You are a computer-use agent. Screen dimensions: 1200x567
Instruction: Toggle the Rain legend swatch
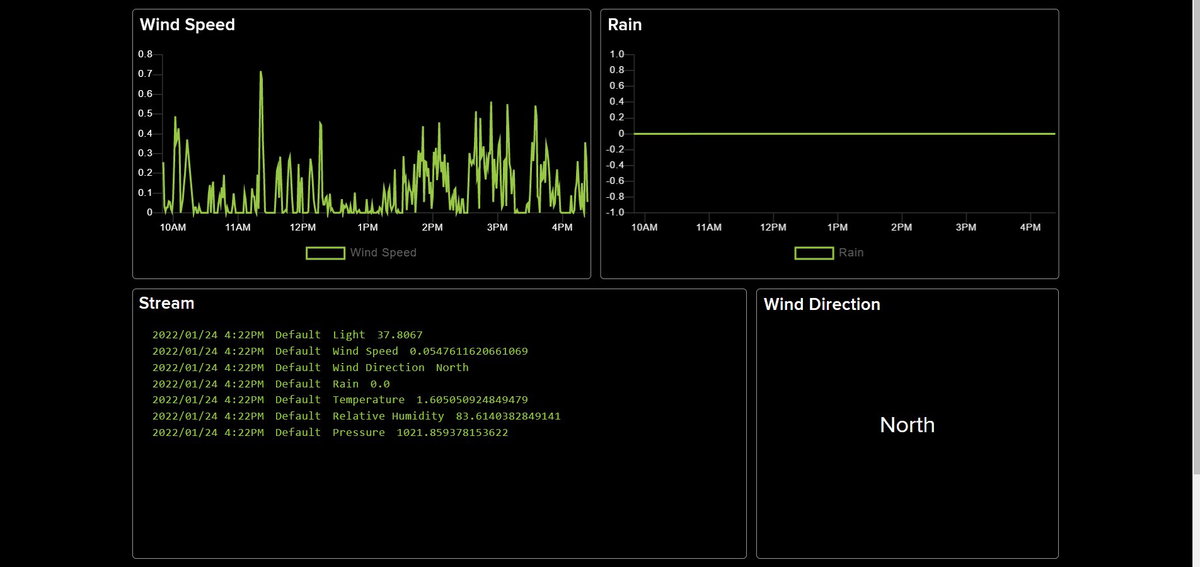(x=814, y=253)
